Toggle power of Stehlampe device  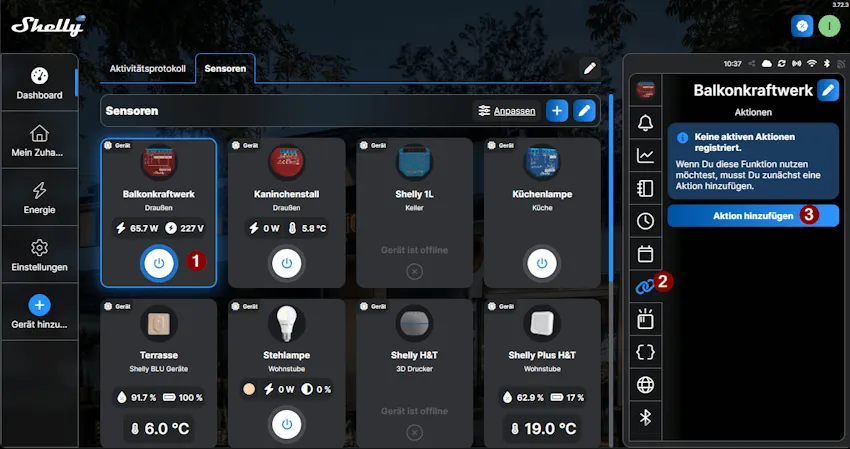(286, 424)
